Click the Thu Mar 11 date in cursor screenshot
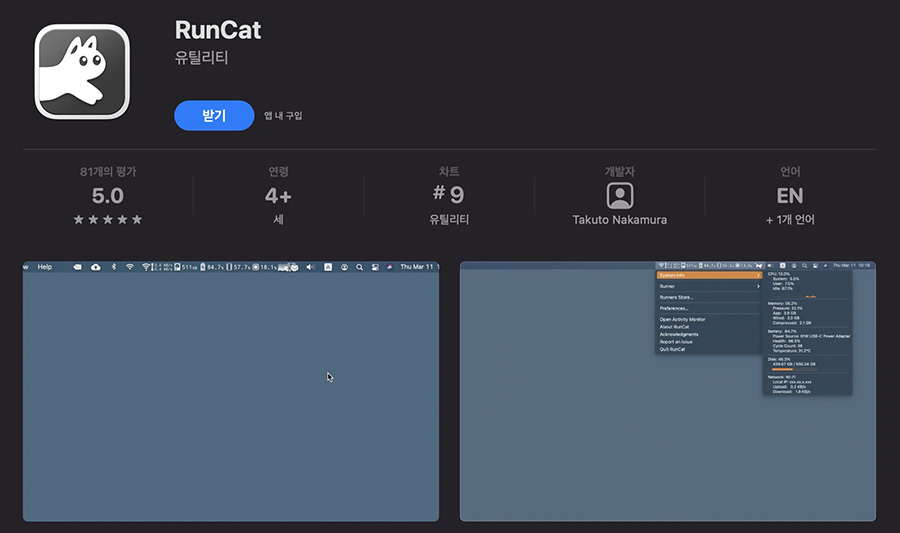This screenshot has width=900, height=533. (417, 267)
